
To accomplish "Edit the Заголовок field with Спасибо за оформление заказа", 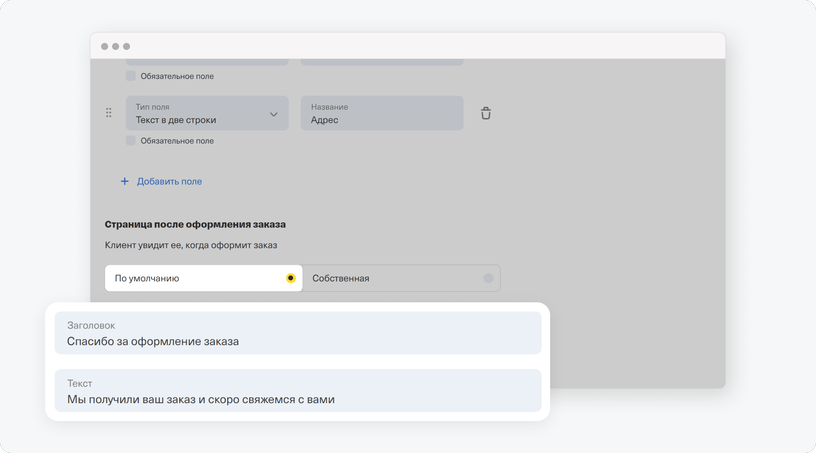I will 298,333.
